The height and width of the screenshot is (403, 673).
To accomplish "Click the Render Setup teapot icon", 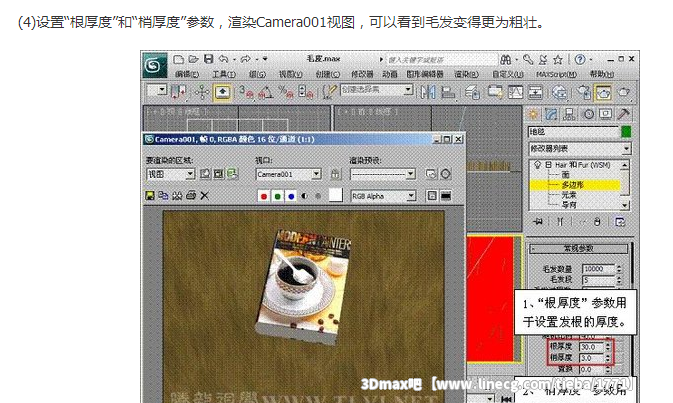I will click(x=583, y=92).
